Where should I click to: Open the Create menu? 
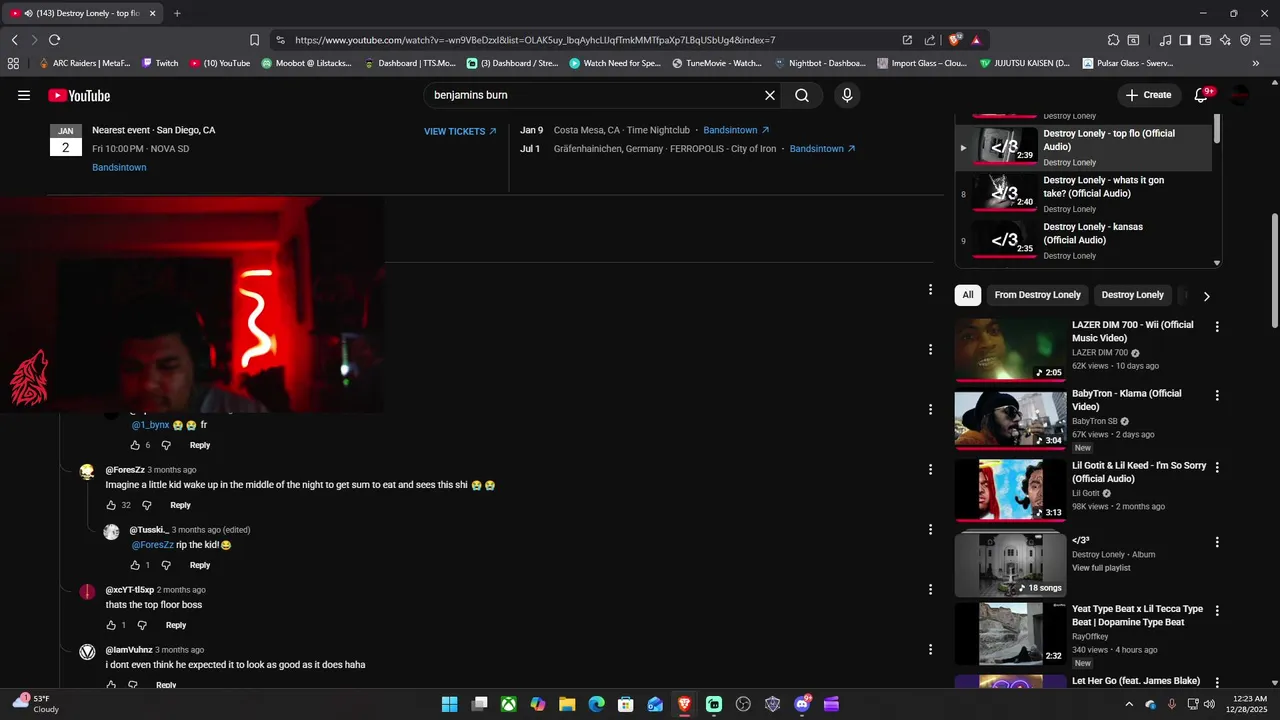(x=1148, y=95)
